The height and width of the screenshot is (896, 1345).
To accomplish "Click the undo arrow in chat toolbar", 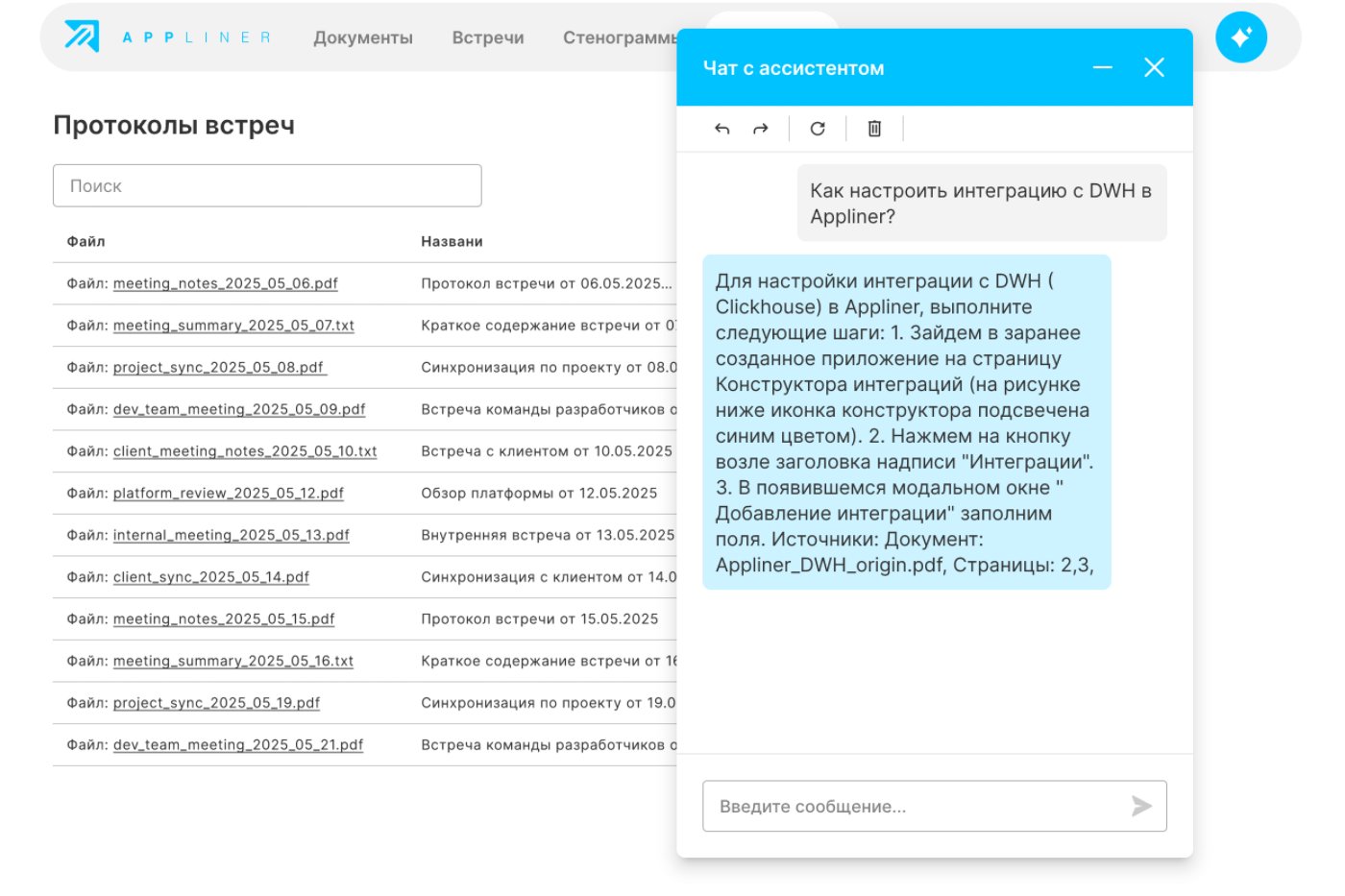I will 722,129.
